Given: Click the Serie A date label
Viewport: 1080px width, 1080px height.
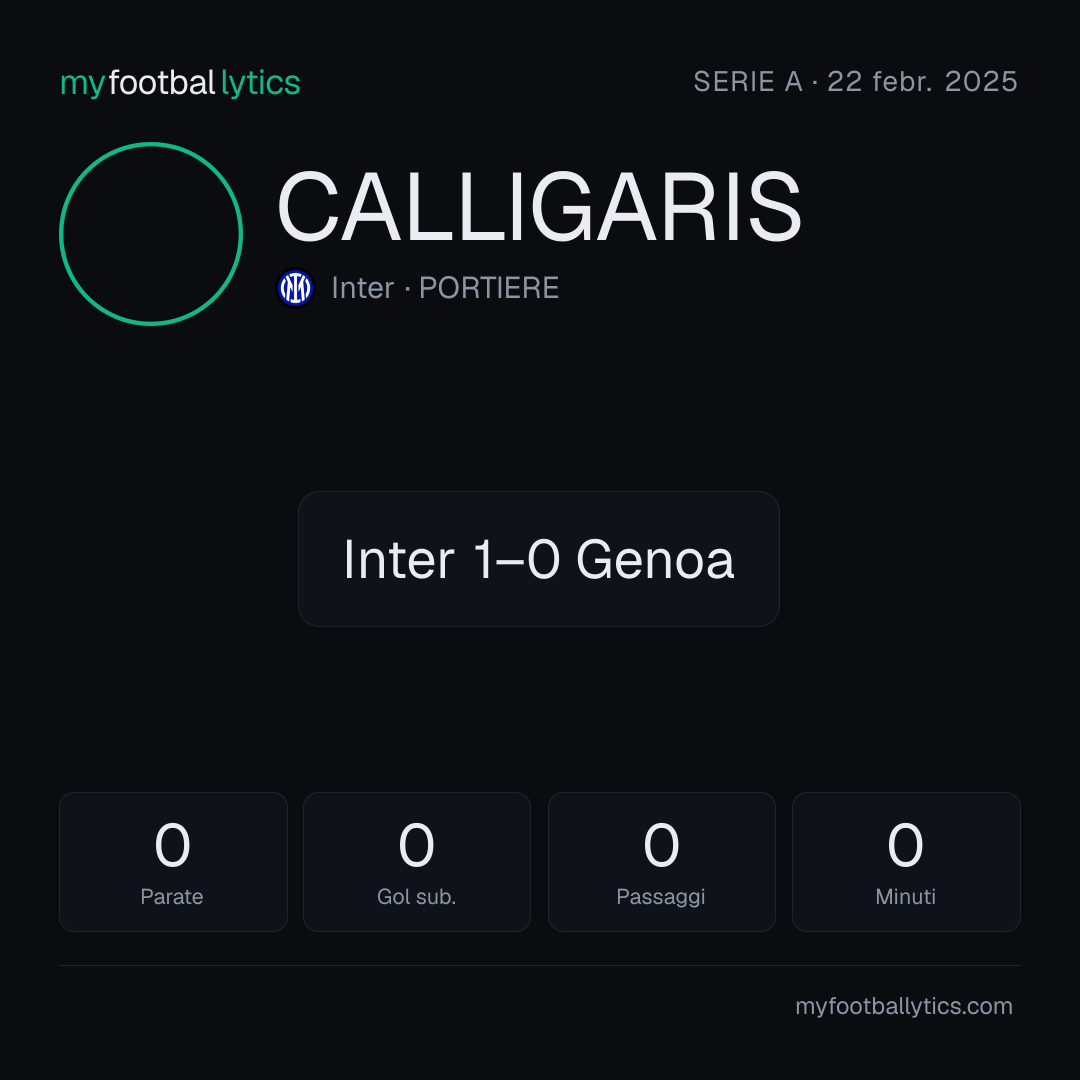Looking at the screenshot, I should [855, 82].
